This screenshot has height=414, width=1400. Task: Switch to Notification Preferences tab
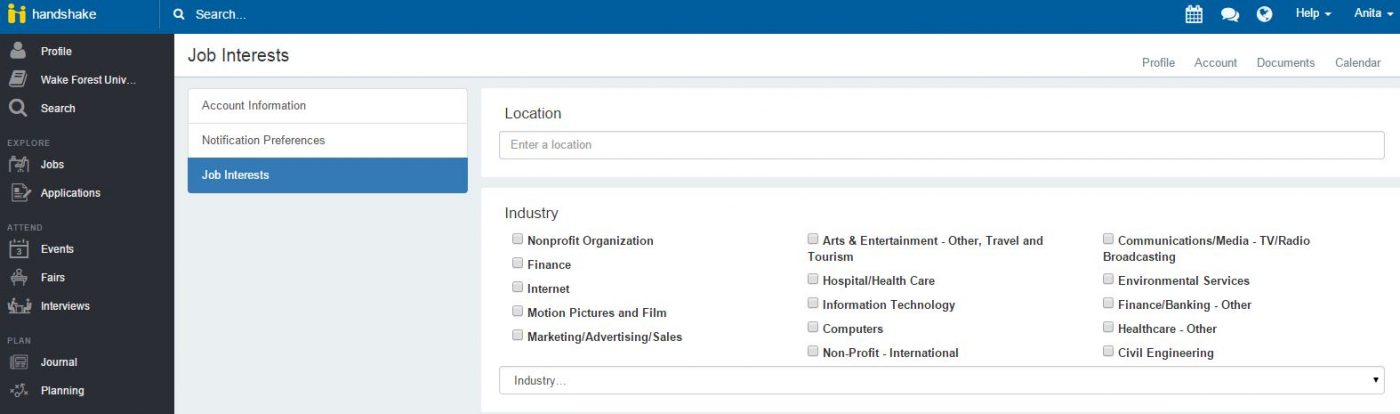click(327, 140)
